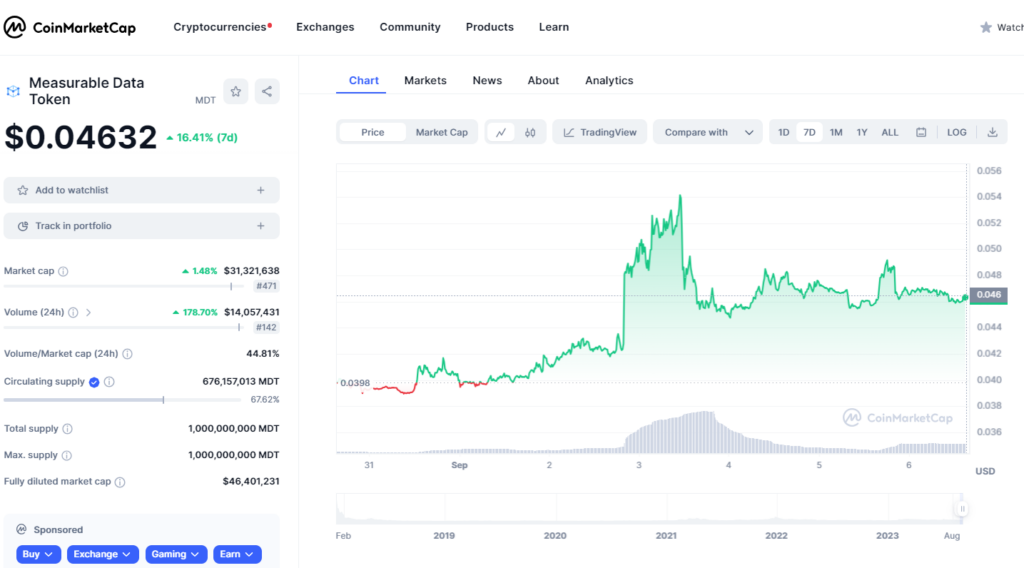Click the Market cap info icon
The height and width of the screenshot is (568, 1024).
click(x=63, y=271)
